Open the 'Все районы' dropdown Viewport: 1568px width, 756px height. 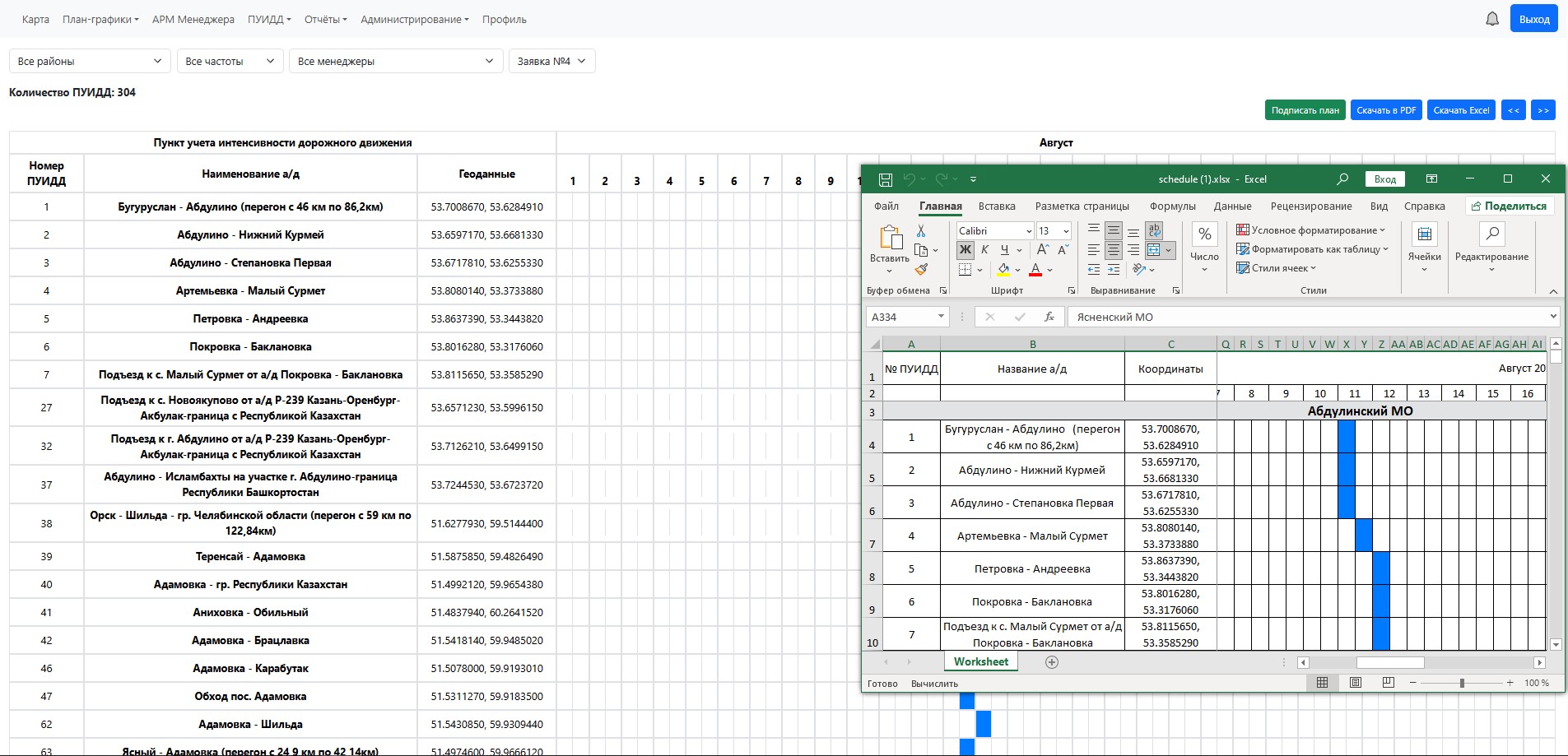pos(90,61)
